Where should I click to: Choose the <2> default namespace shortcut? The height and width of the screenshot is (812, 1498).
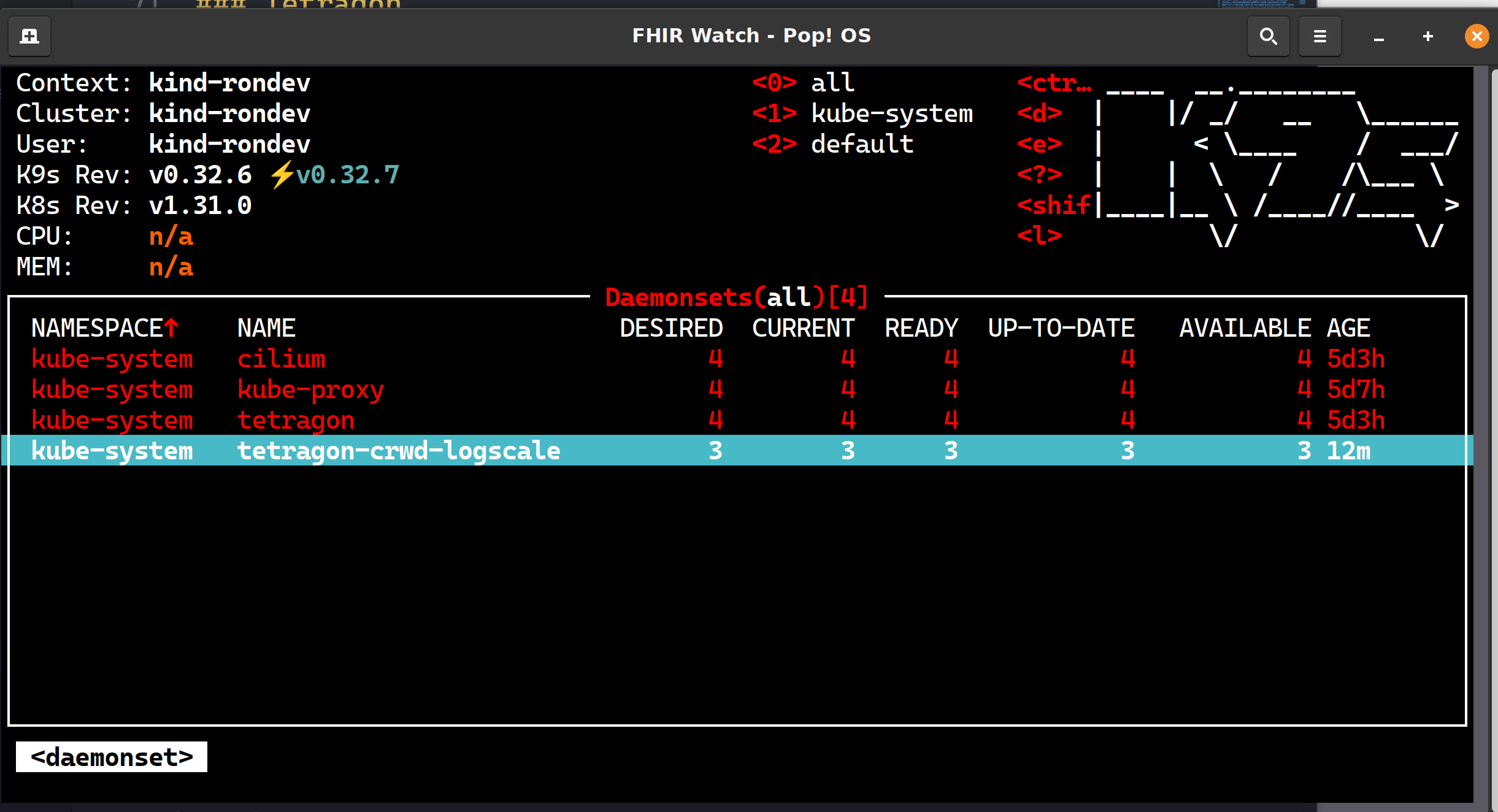click(x=833, y=144)
